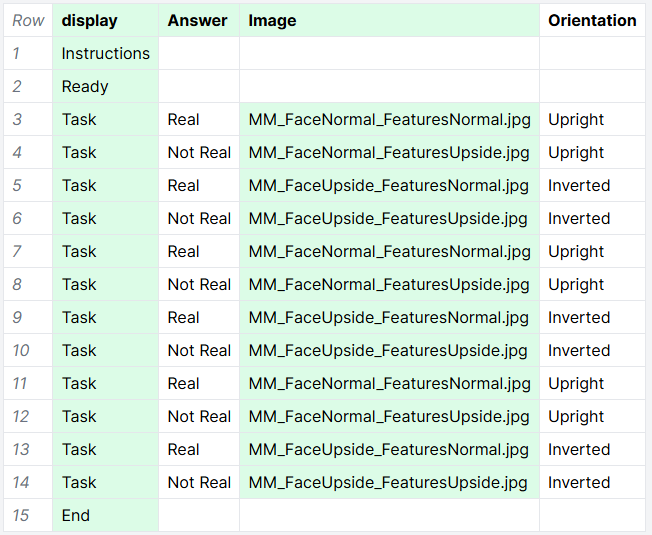
Task: Click the 'Upright' cell in row 4
Action: [x=592, y=152]
